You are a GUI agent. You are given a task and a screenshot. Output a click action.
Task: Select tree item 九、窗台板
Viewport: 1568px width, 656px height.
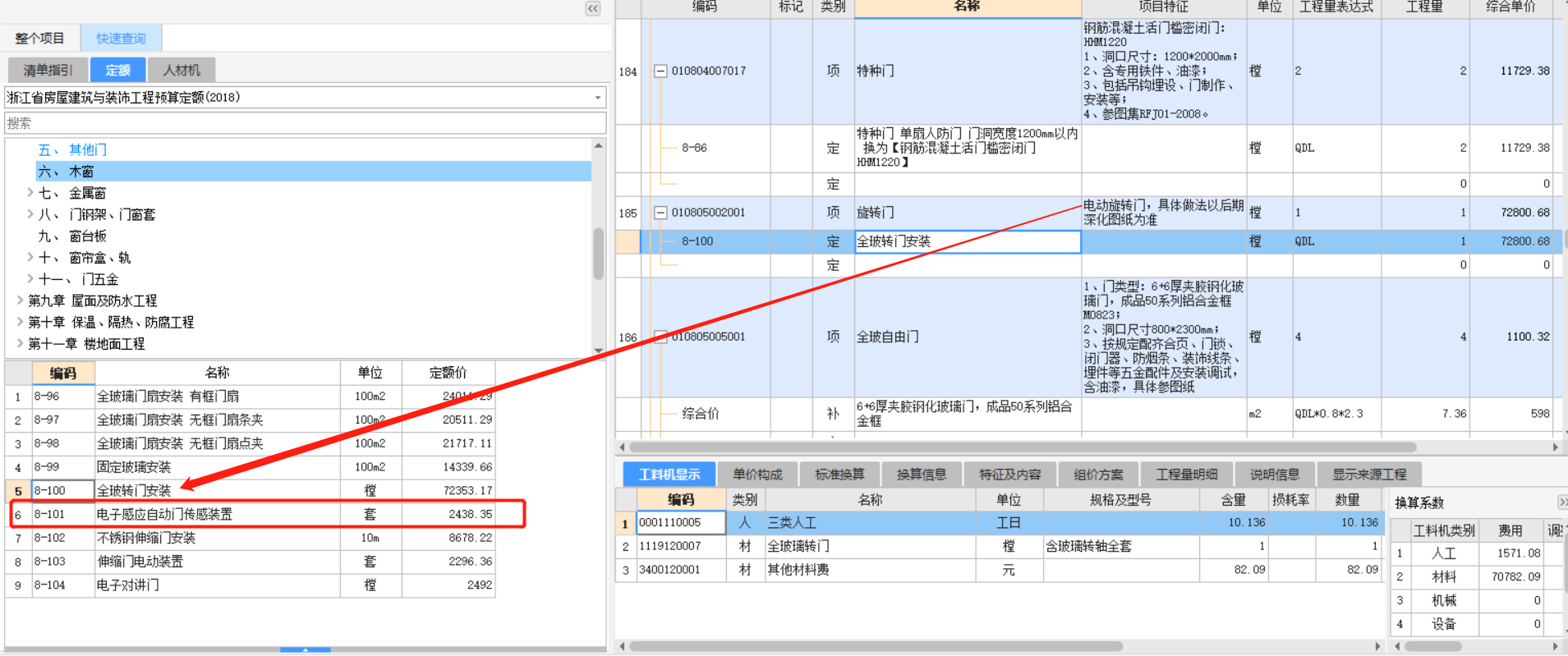72,236
